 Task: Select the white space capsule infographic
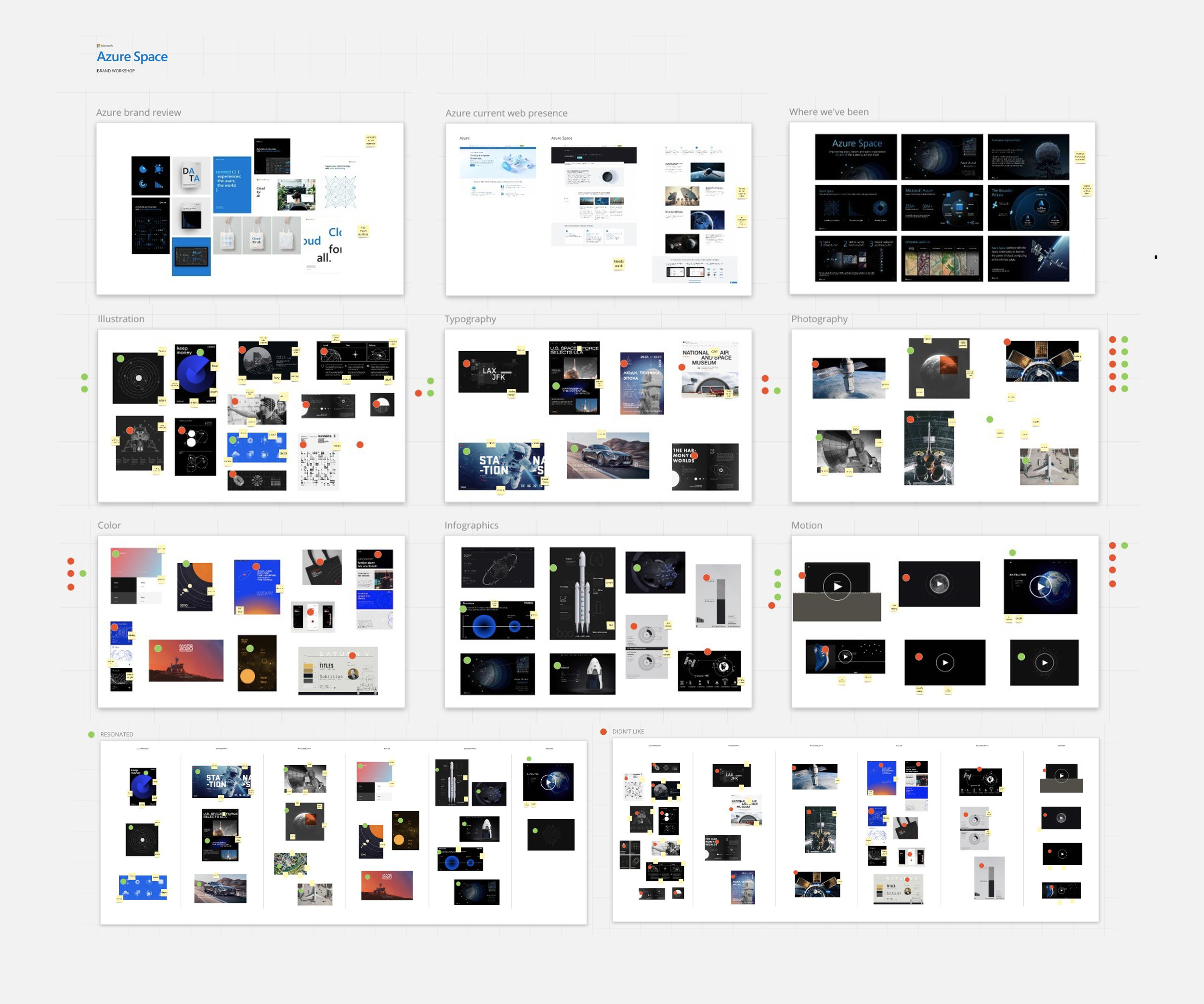tap(583, 674)
